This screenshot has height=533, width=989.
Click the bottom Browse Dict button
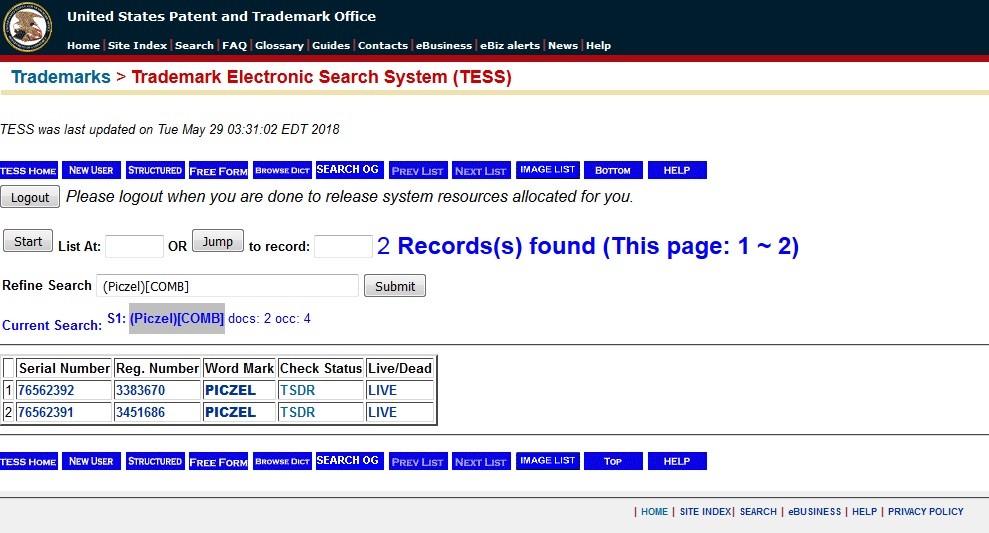coord(283,461)
